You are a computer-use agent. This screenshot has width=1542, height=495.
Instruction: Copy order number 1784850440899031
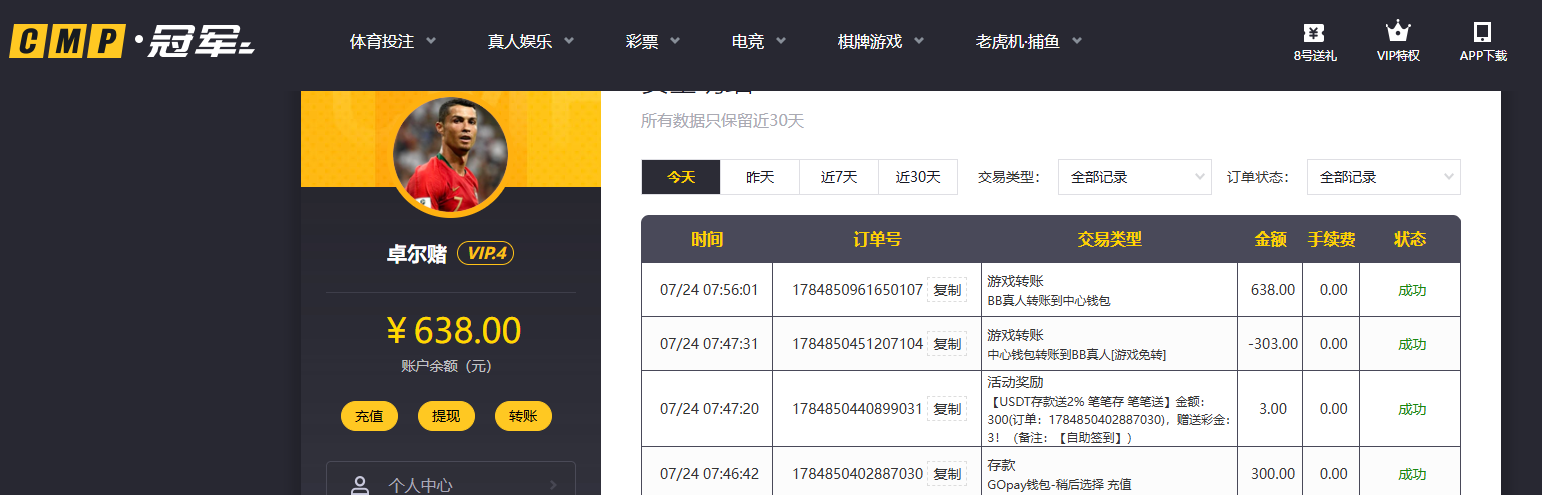coord(947,409)
